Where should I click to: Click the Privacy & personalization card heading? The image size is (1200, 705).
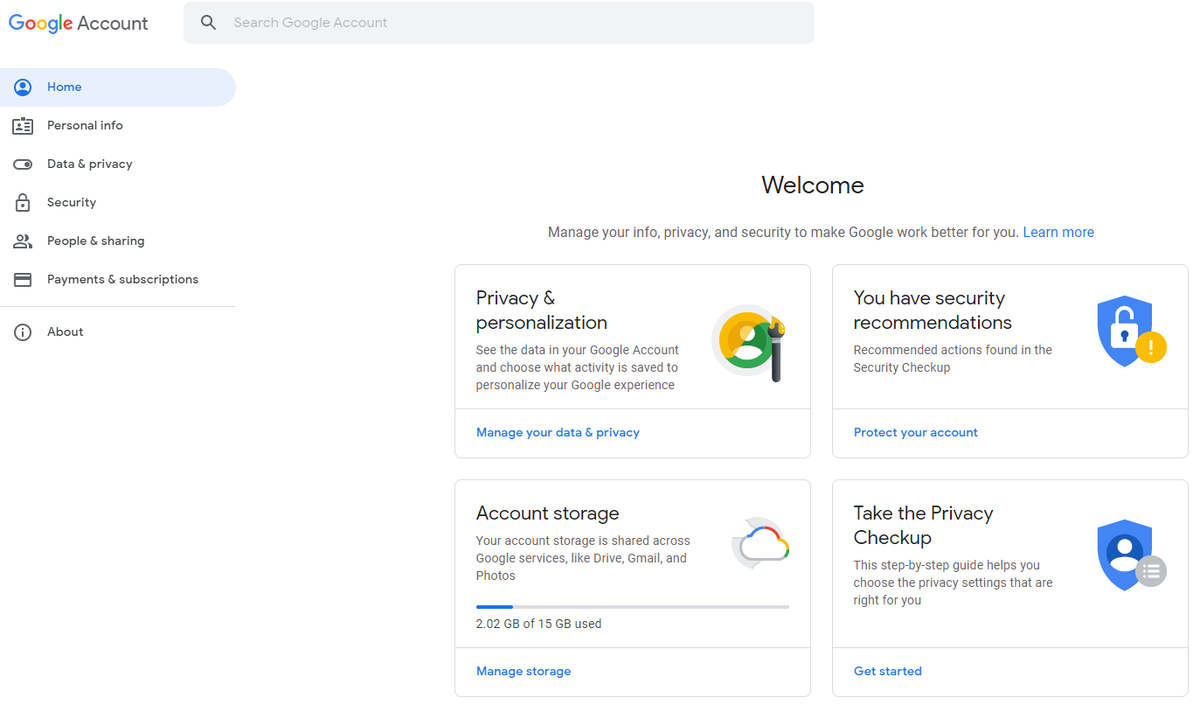click(x=542, y=310)
